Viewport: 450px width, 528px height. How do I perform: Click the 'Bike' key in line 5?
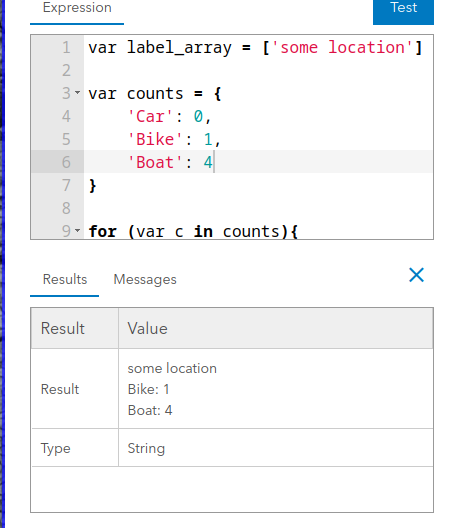[155, 139]
